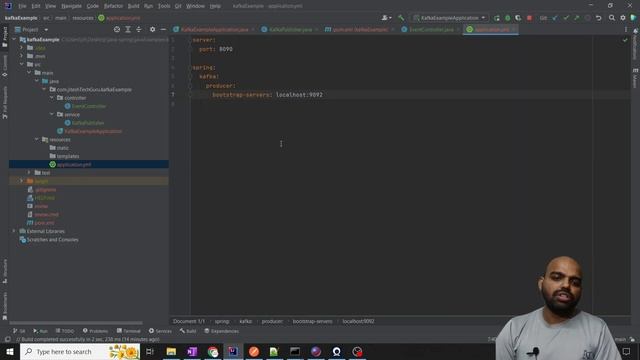Open File Explorer from the taskbar
This screenshot has height=360, width=640.
click(x=171, y=351)
